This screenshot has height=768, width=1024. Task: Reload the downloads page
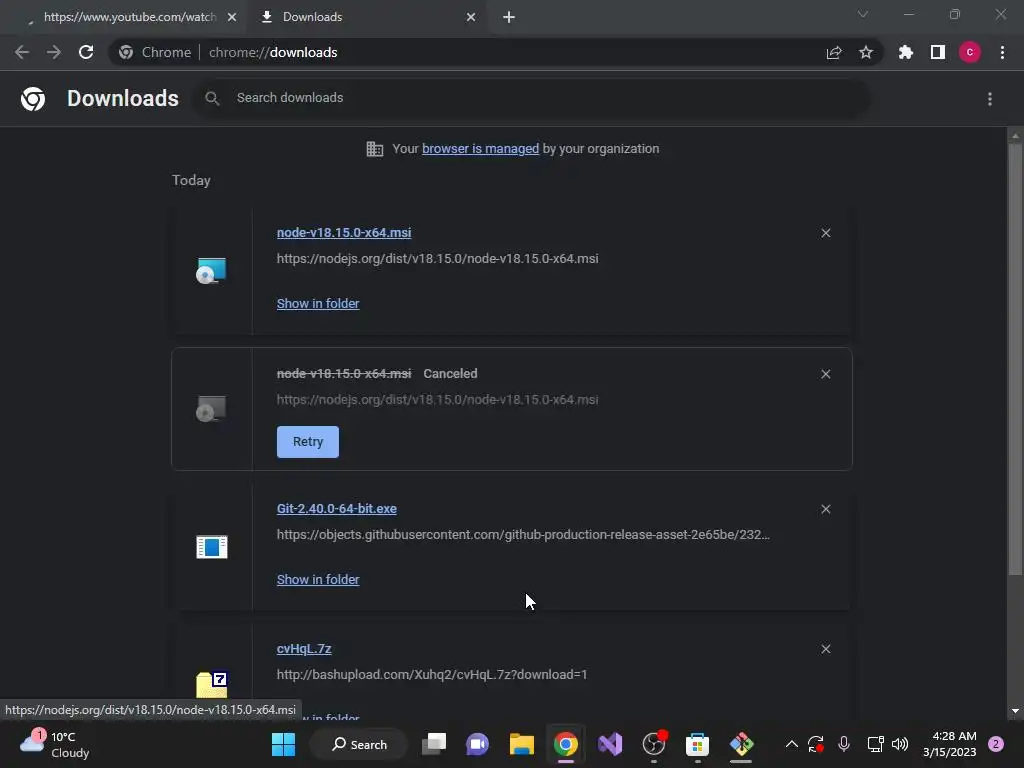coord(86,52)
